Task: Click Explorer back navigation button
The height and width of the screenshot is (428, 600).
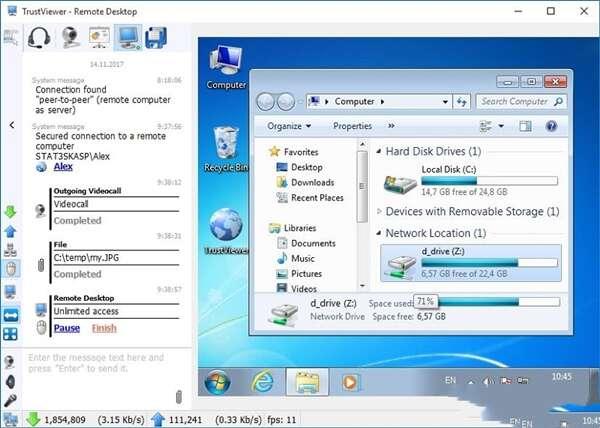Action: point(266,102)
